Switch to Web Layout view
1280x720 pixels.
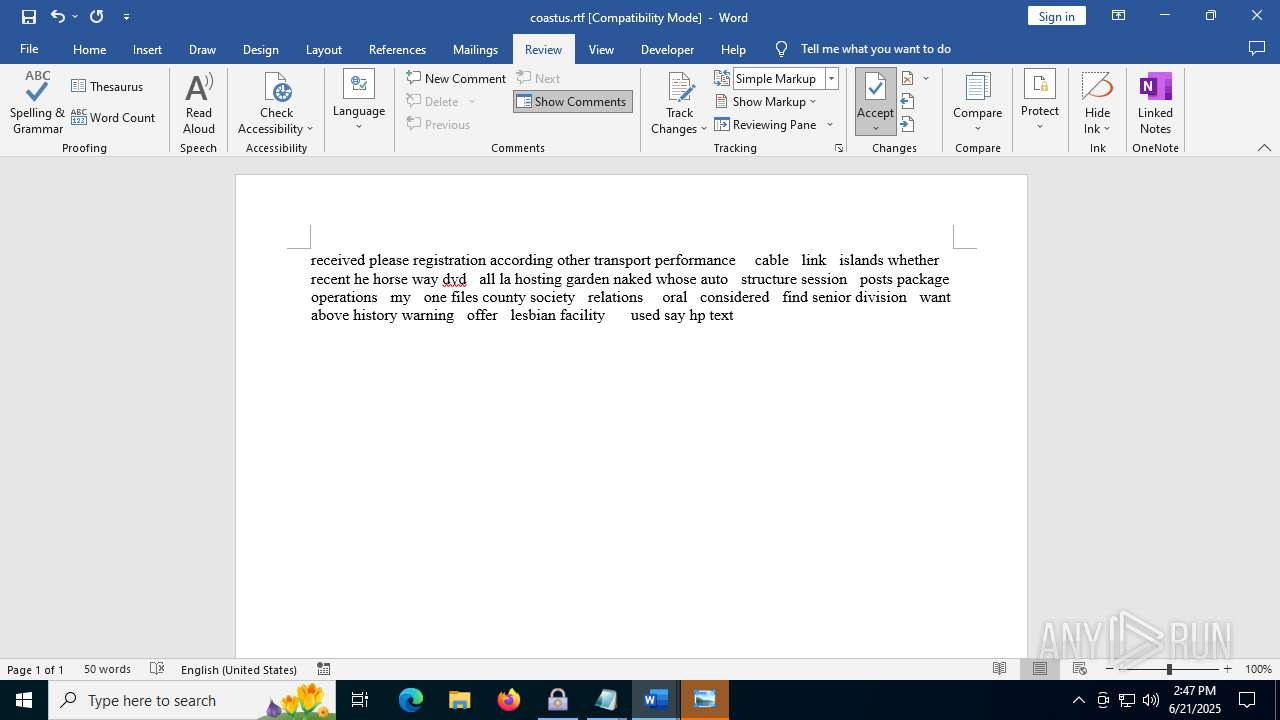click(x=1079, y=669)
